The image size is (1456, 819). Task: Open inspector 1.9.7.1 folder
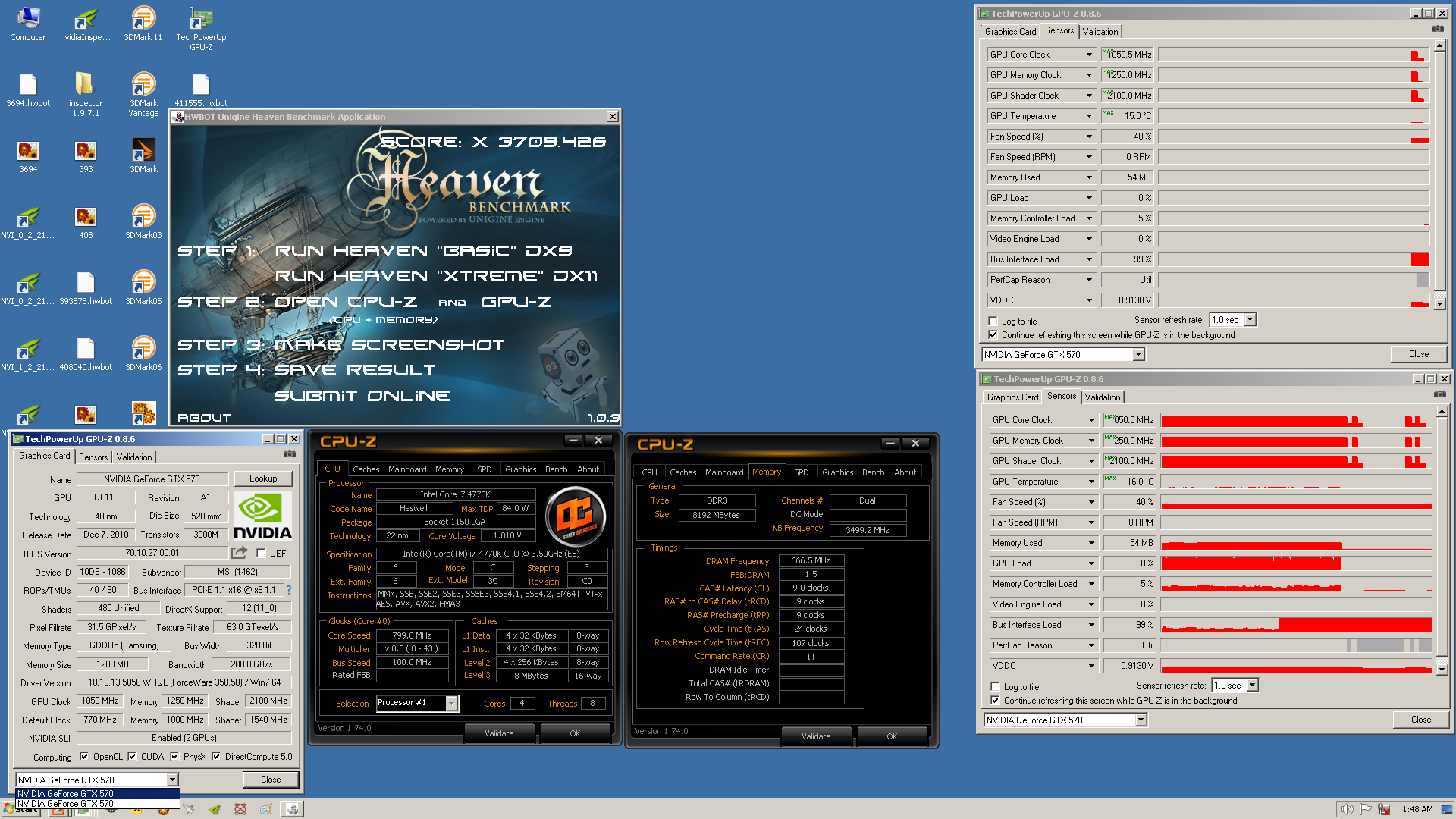pyautogui.click(x=86, y=94)
